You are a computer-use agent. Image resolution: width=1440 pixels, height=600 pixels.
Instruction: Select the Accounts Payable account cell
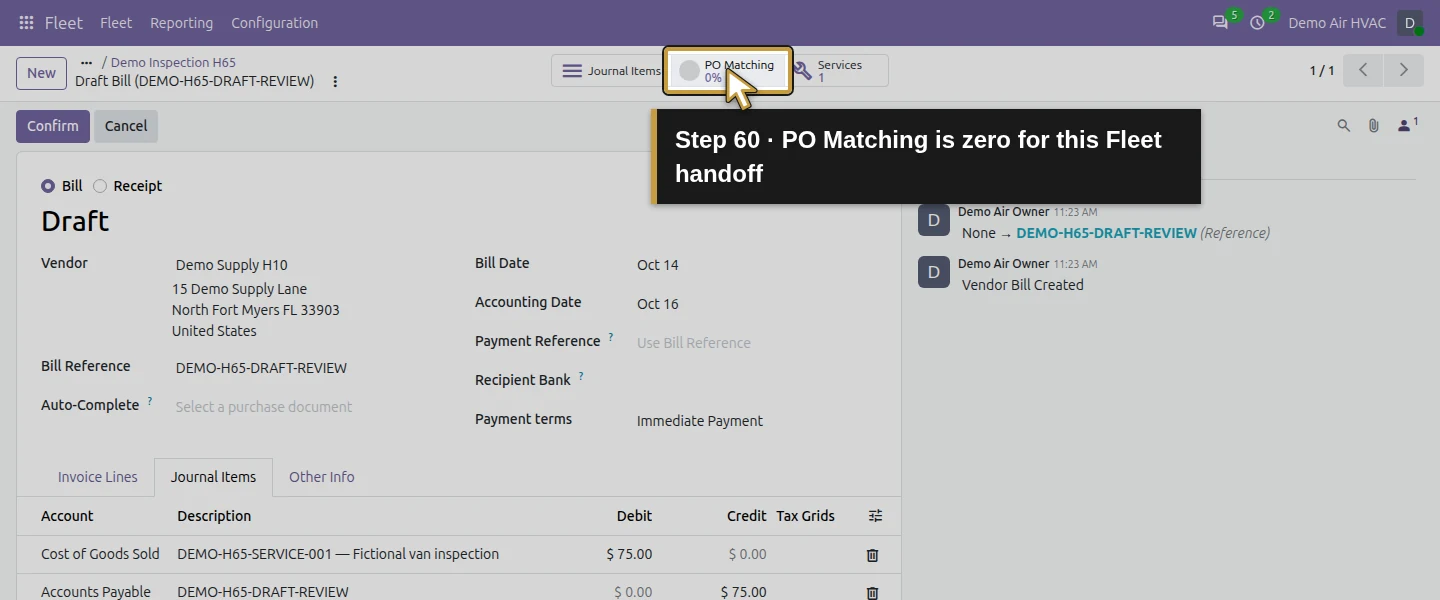(96, 592)
